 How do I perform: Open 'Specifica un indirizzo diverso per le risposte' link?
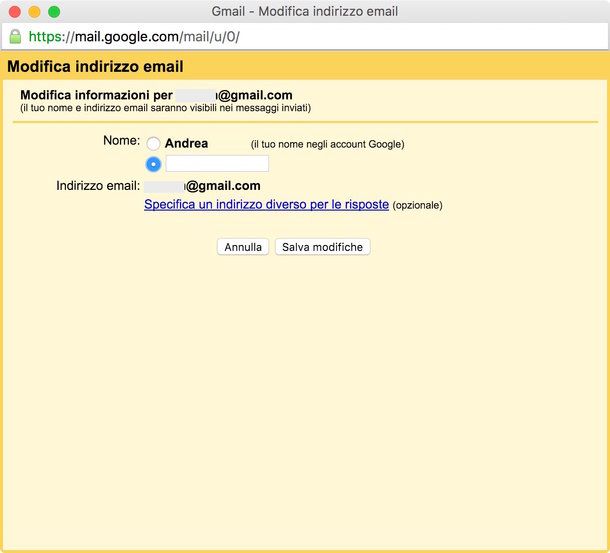266,204
